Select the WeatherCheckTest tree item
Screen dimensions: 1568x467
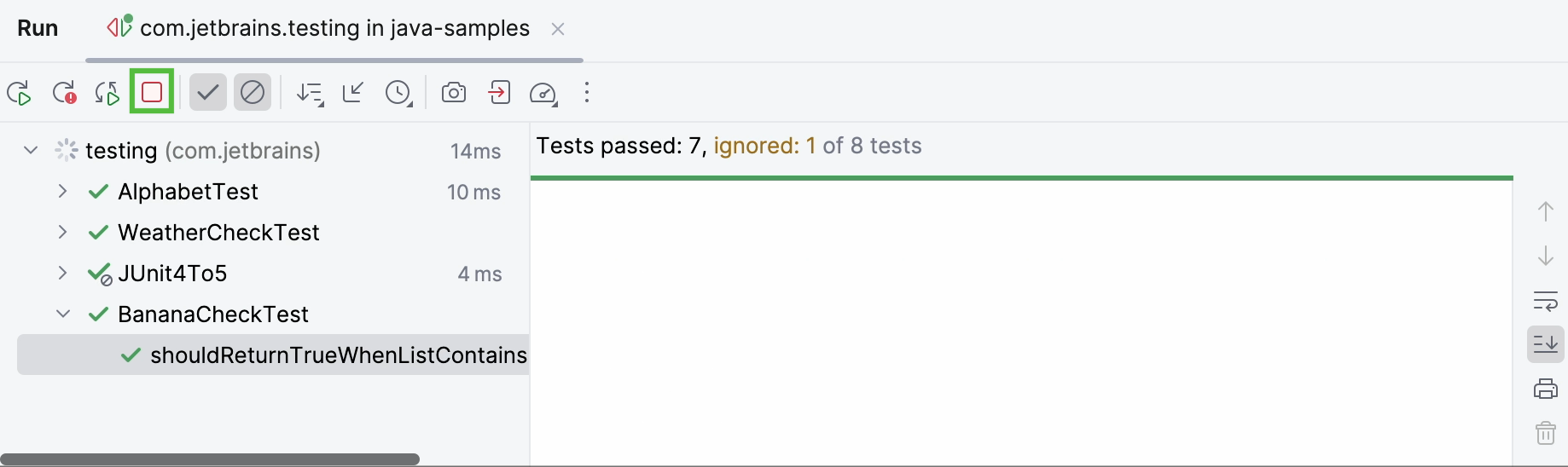(218, 232)
